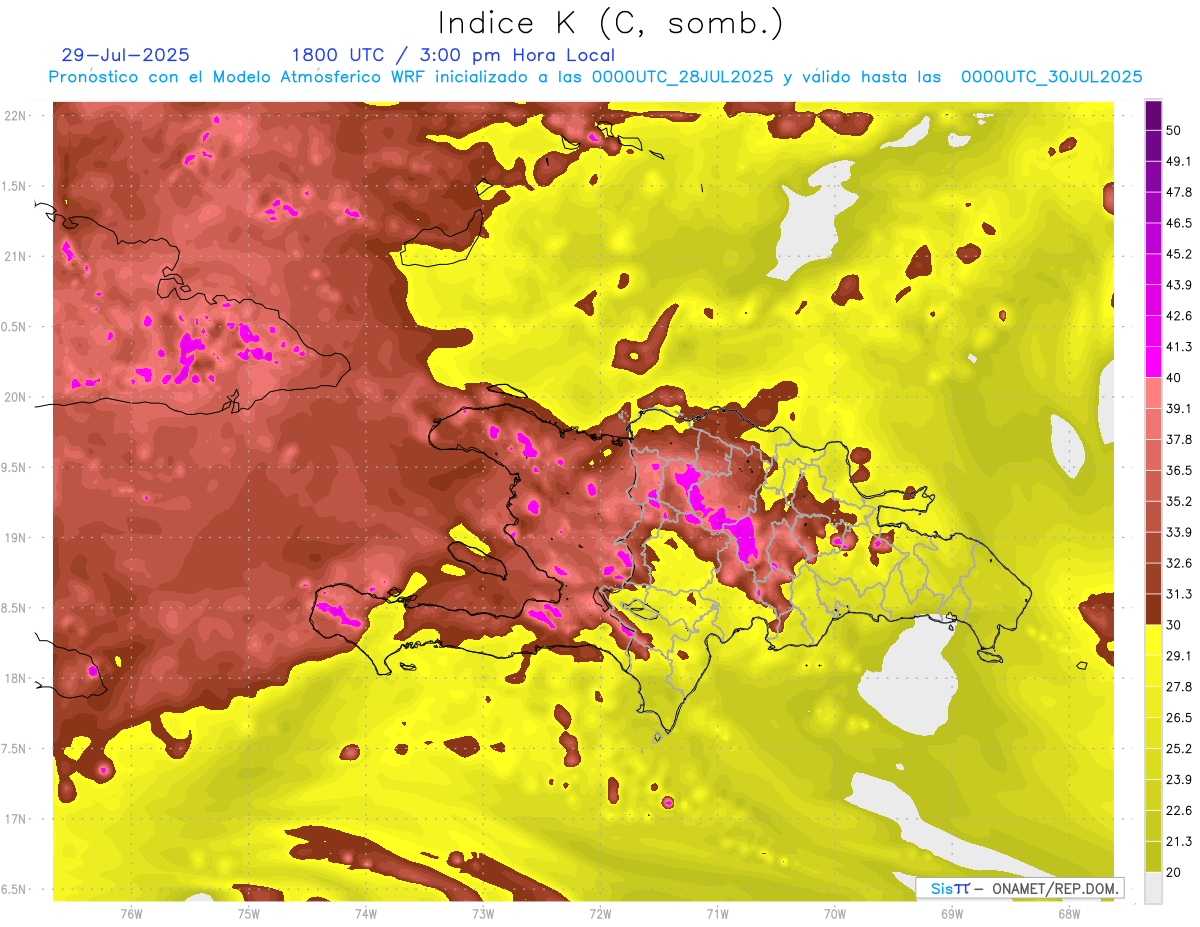Select the "29.1" colorbar label

[1179, 656]
